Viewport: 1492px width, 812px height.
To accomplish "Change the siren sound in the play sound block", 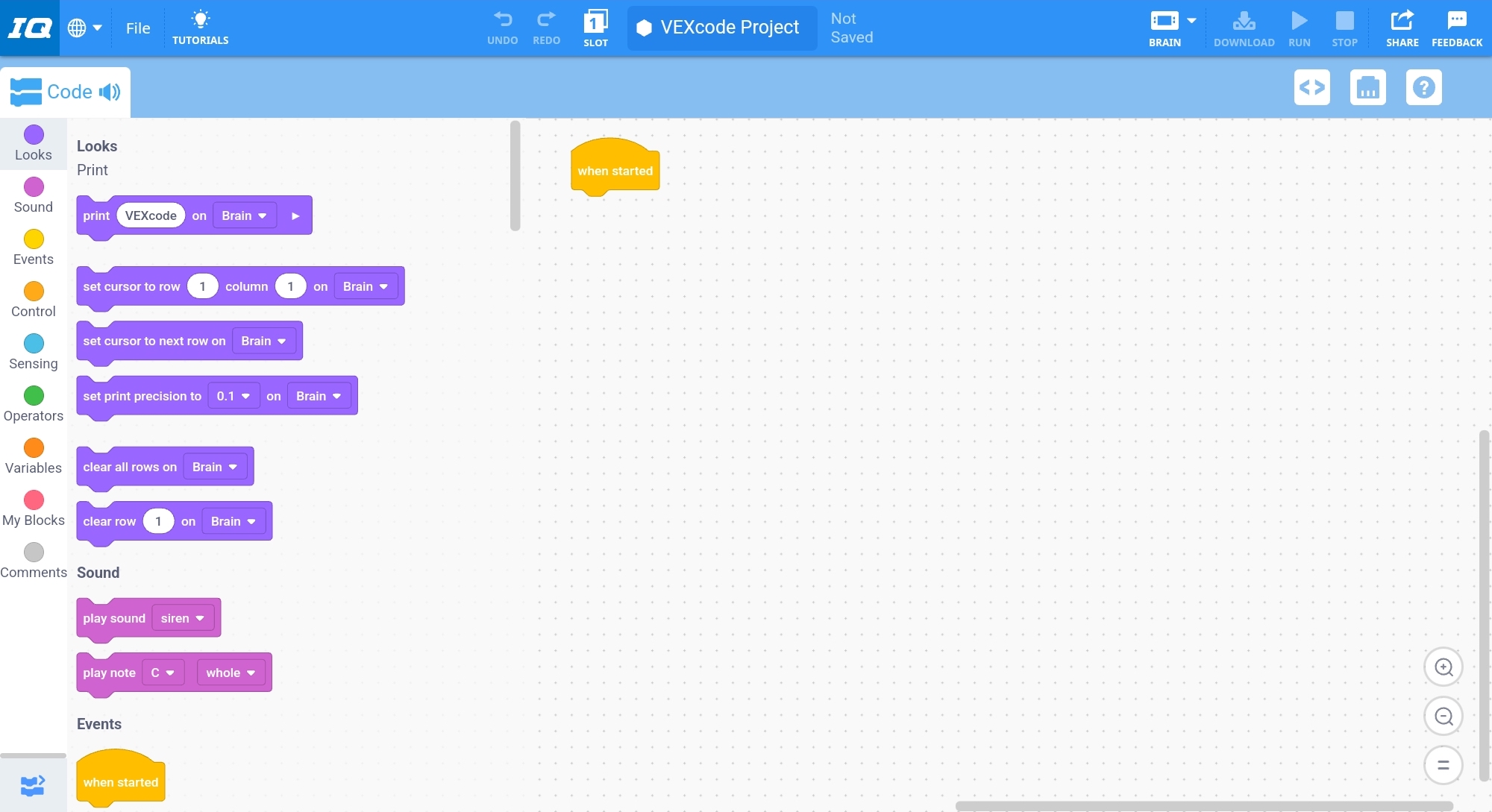I will [183, 618].
